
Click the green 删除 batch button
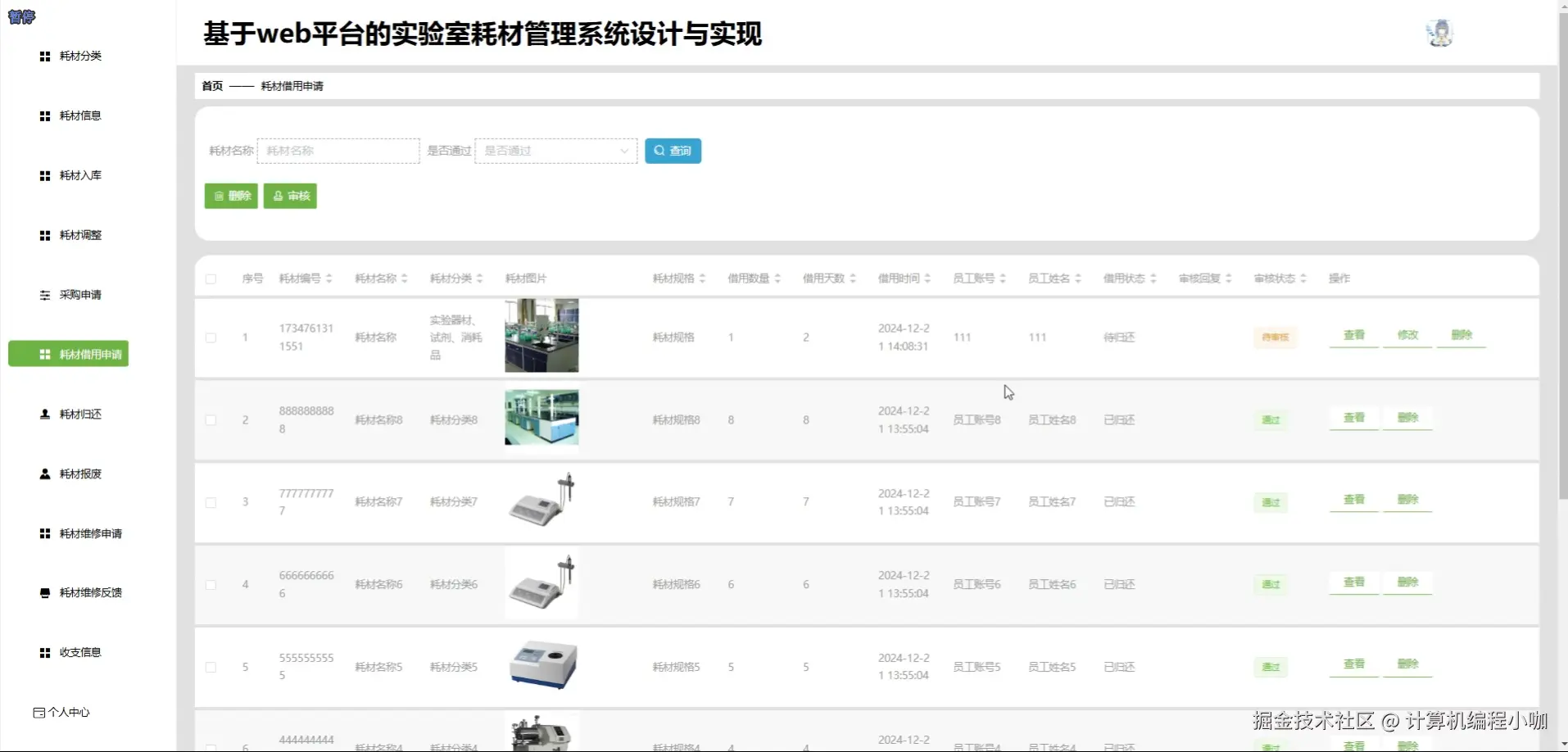coord(231,196)
